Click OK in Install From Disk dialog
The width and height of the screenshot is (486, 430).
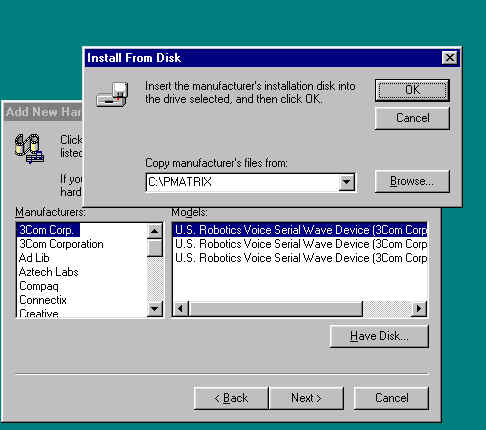coord(412,90)
